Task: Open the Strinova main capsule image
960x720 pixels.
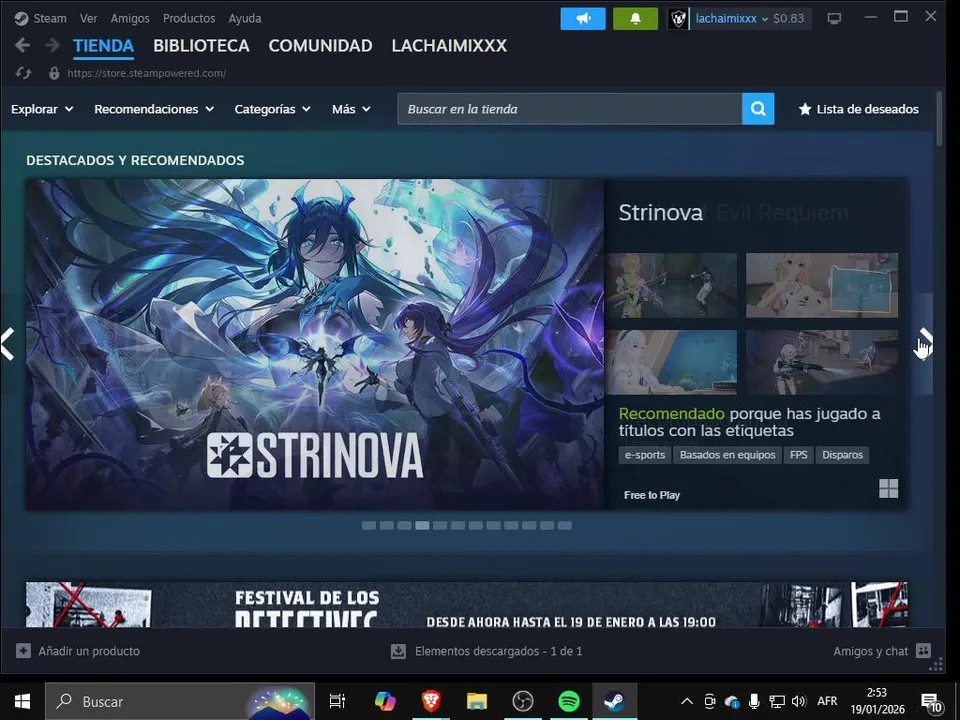Action: [315, 344]
